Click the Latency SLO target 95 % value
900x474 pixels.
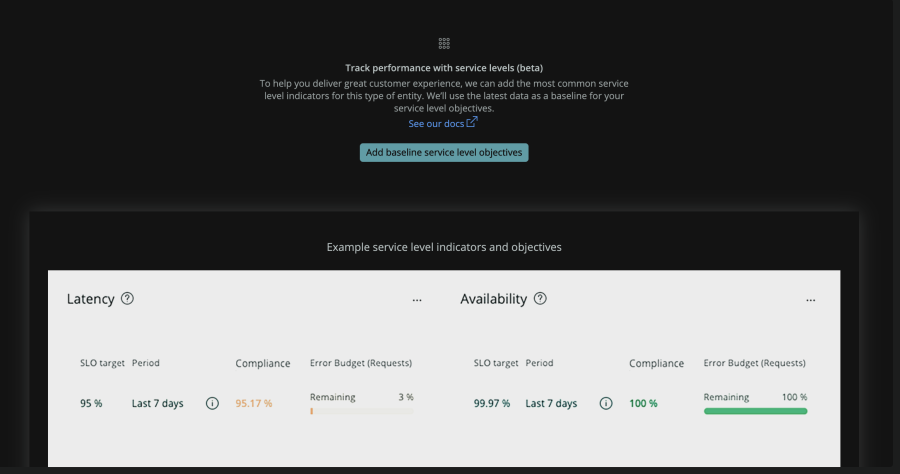pos(91,404)
